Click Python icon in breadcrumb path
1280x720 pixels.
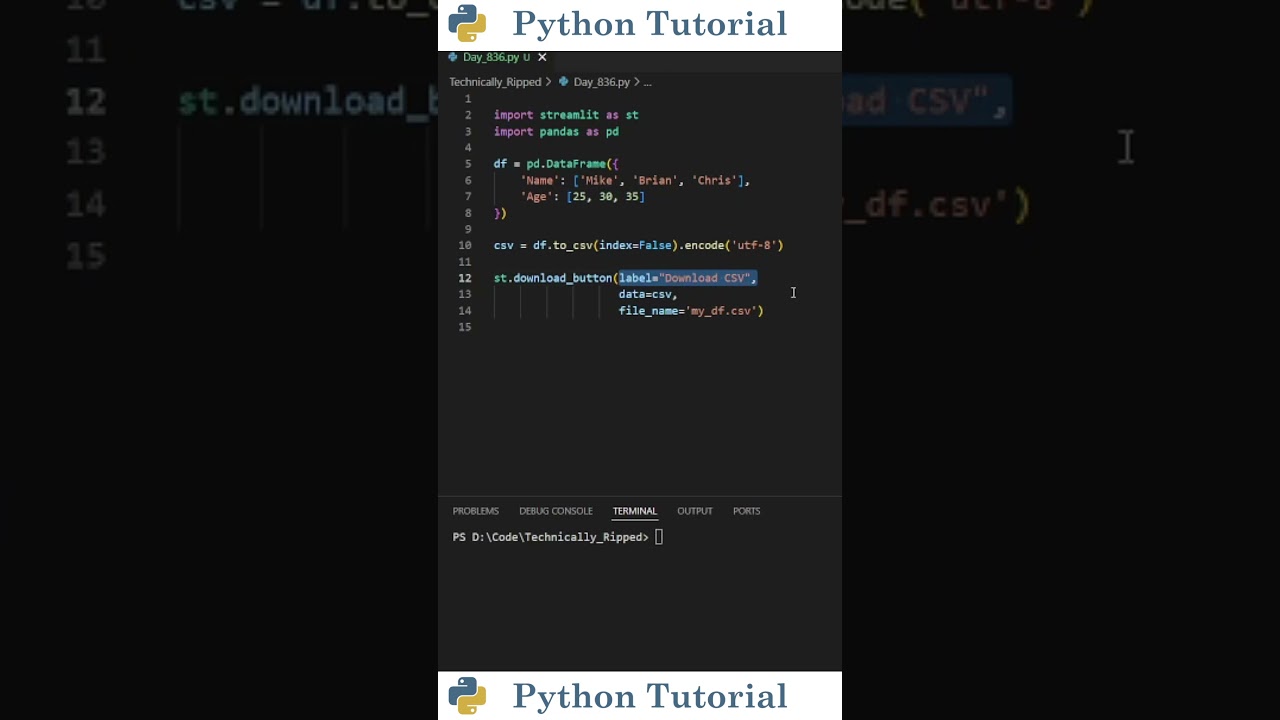point(564,82)
